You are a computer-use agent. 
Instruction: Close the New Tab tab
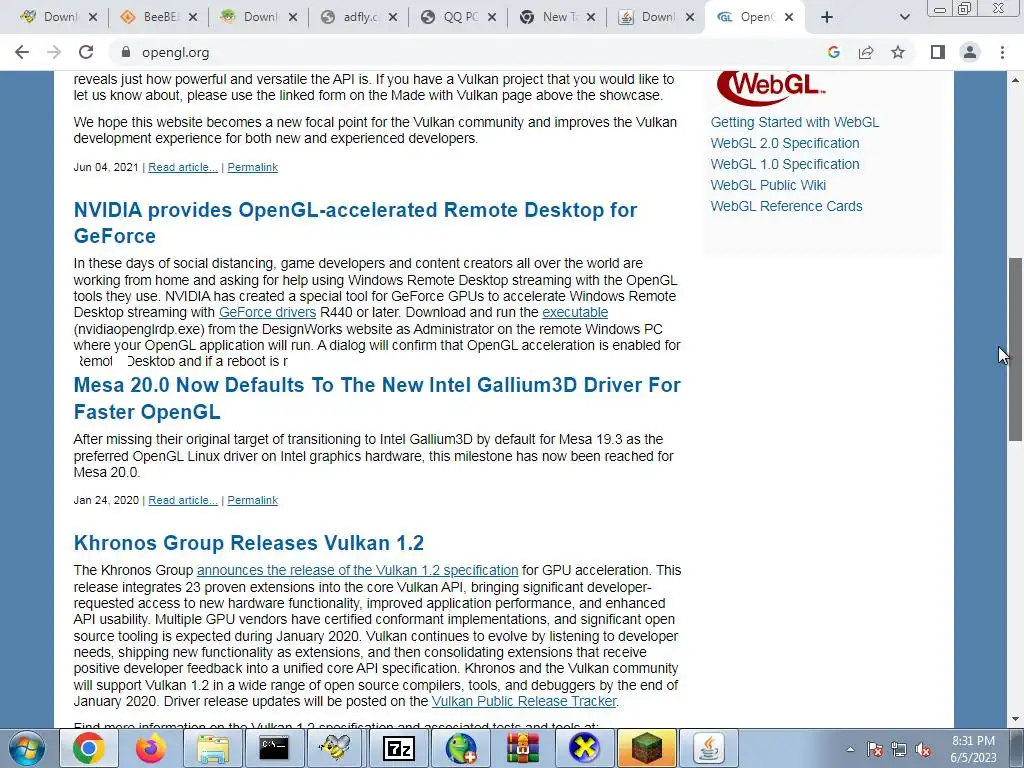(591, 18)
